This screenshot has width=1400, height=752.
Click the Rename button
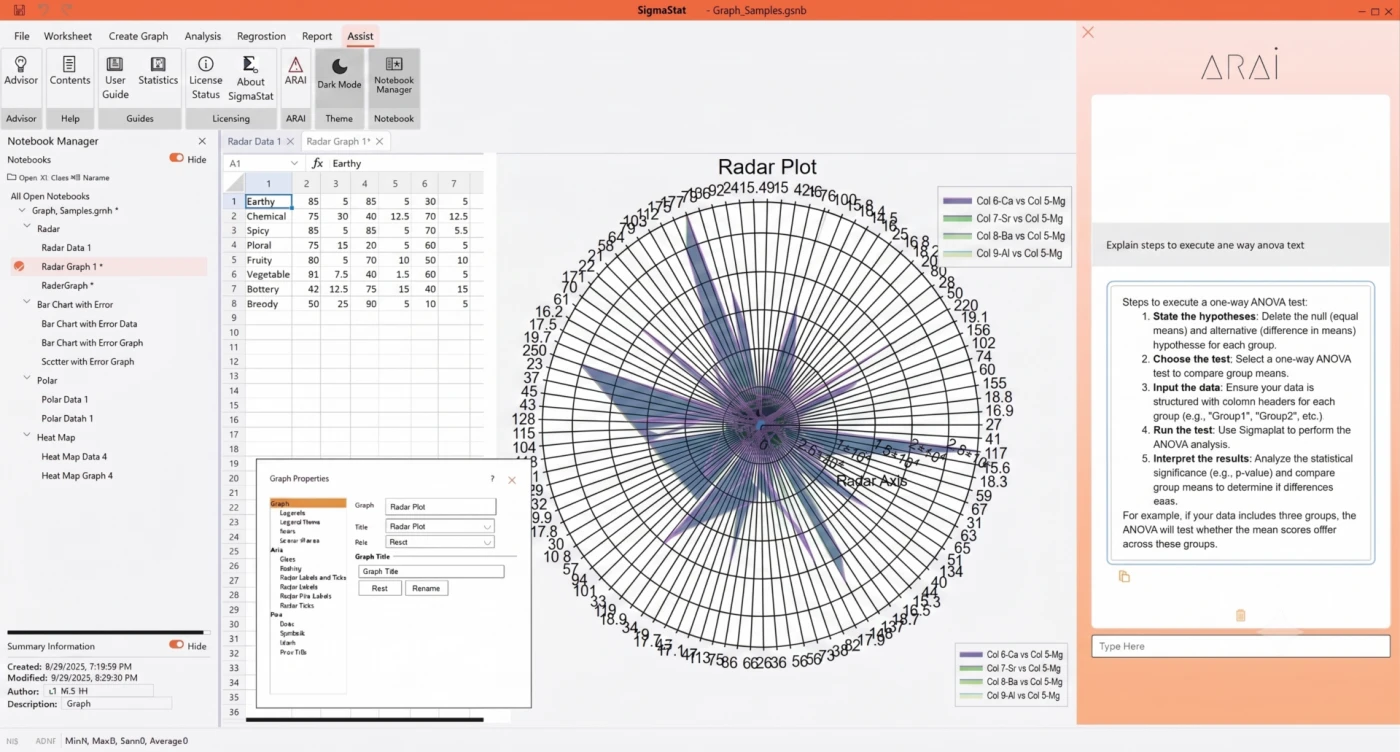coord(426,588)
